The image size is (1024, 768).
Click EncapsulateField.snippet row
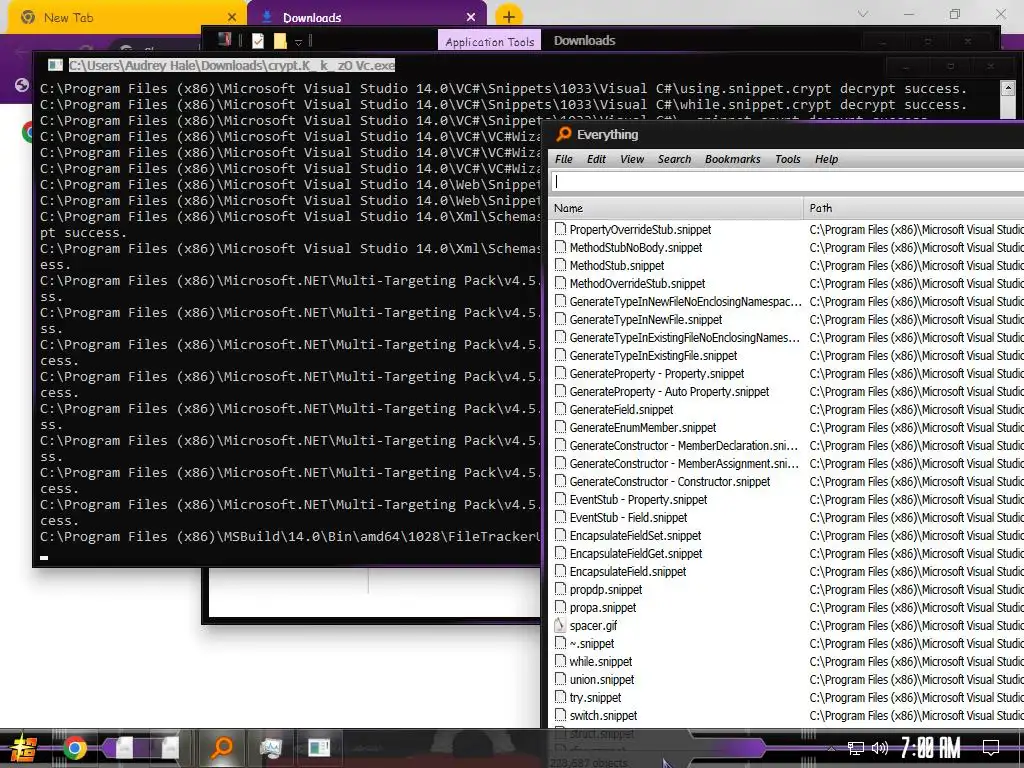point(786,571)
